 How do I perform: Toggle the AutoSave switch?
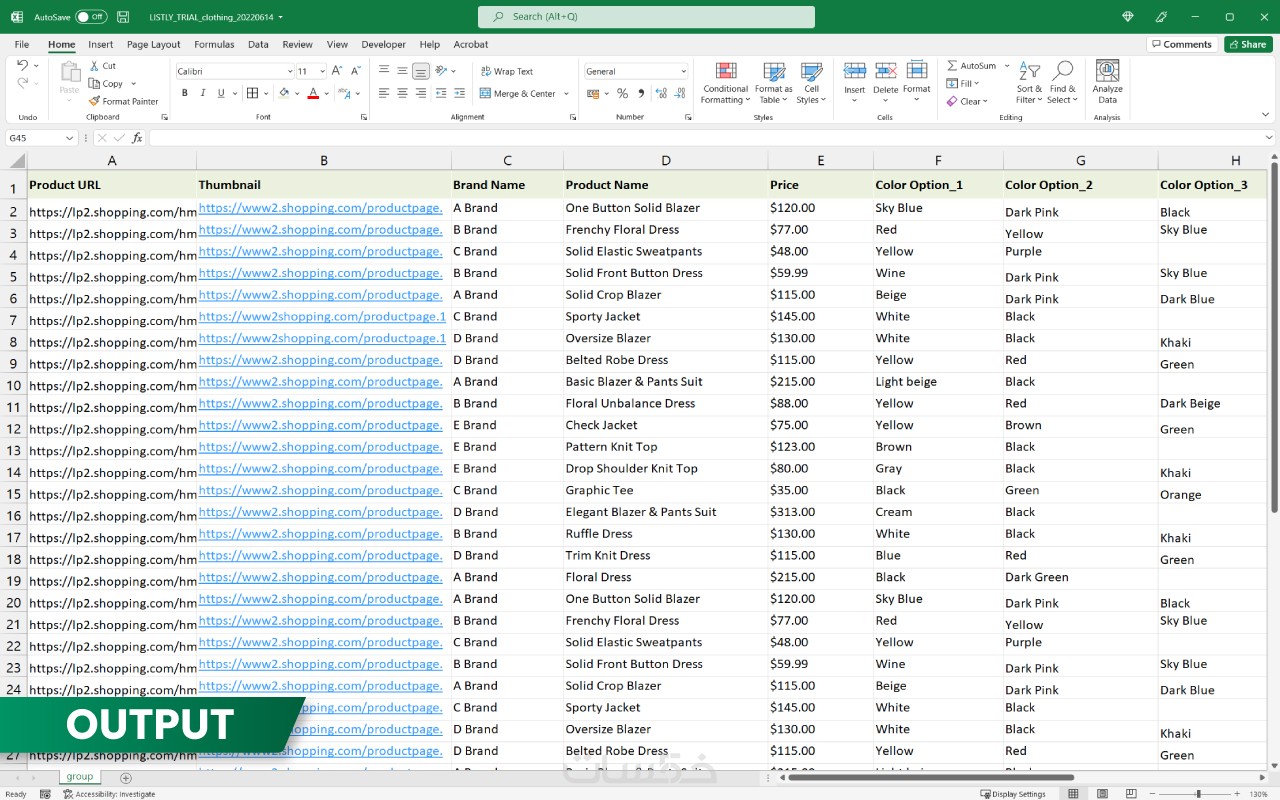91,17
